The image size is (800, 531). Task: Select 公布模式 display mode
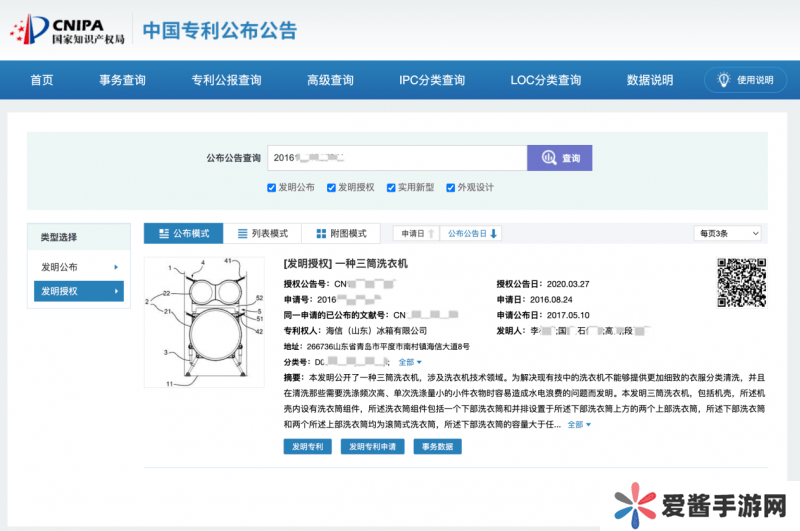183,233
